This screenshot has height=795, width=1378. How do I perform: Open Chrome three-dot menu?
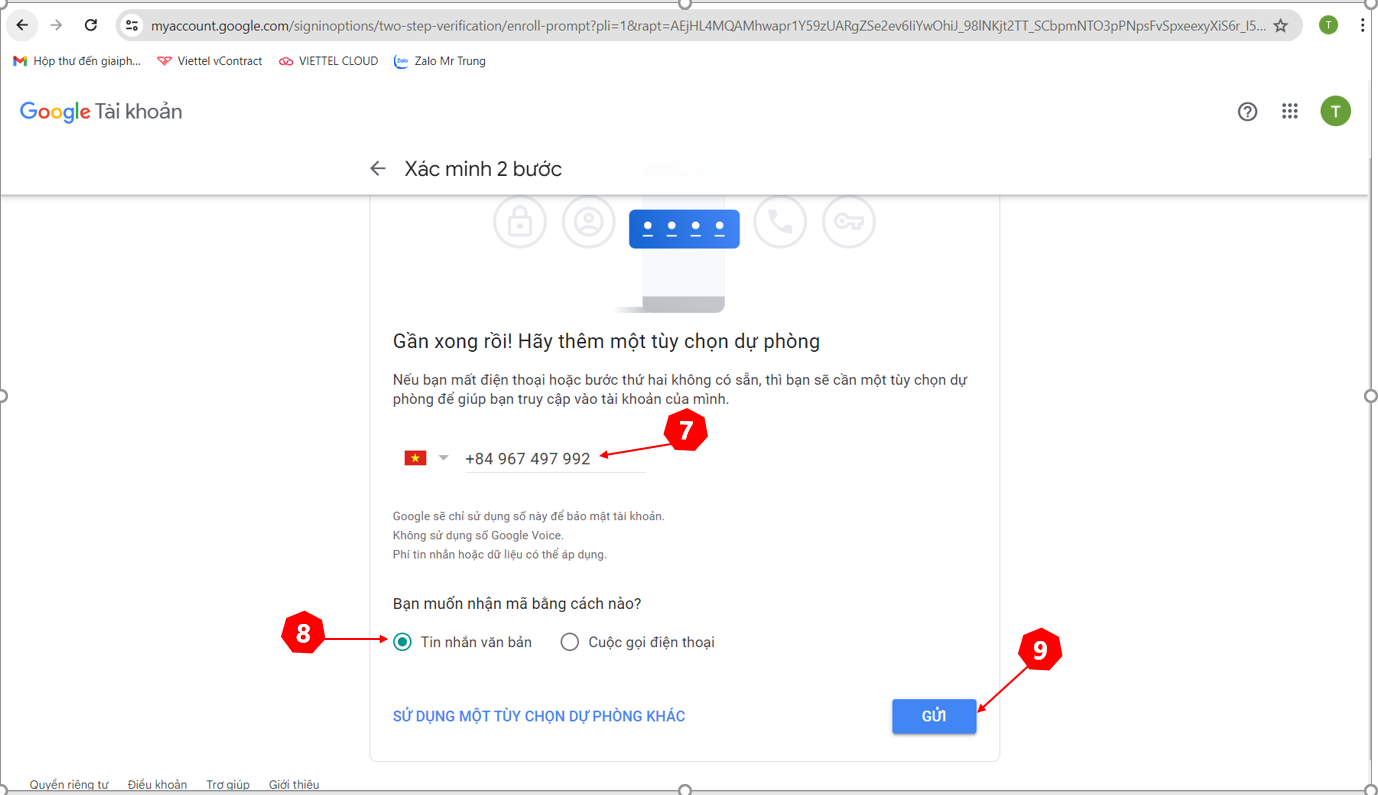coord(1362,25)
